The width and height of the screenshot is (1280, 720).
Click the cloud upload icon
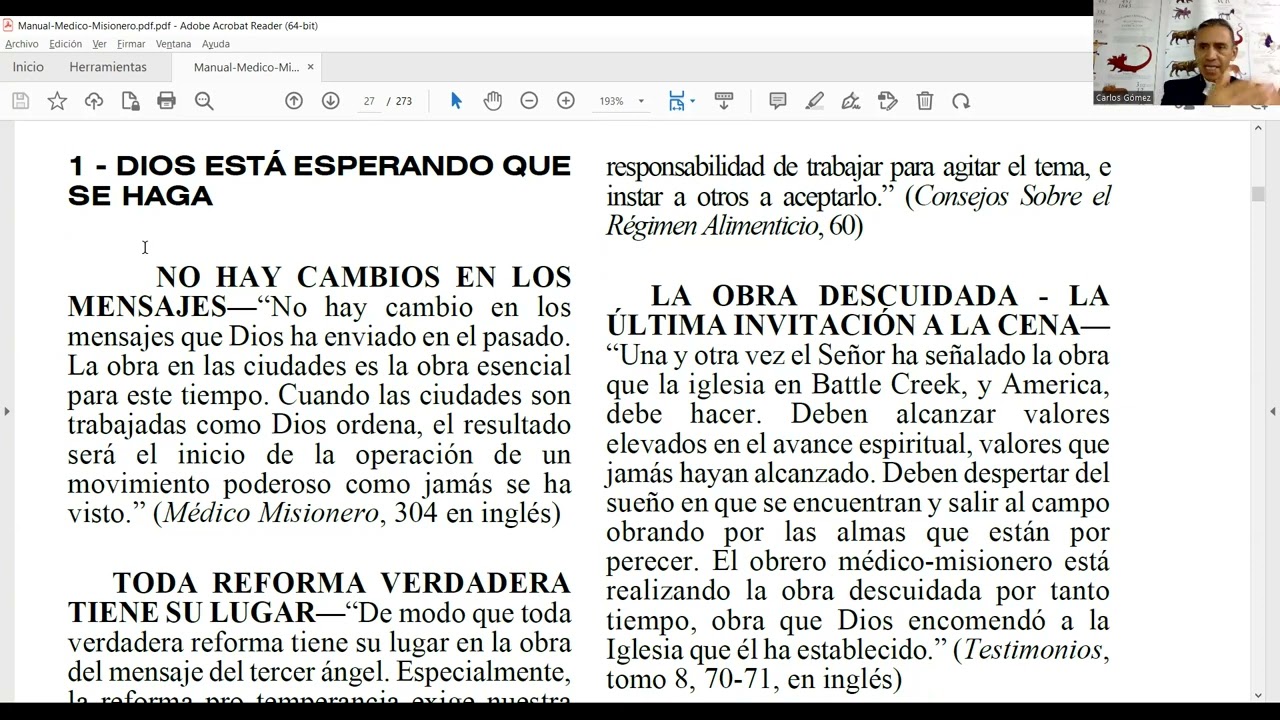click(x=94, y=101)
